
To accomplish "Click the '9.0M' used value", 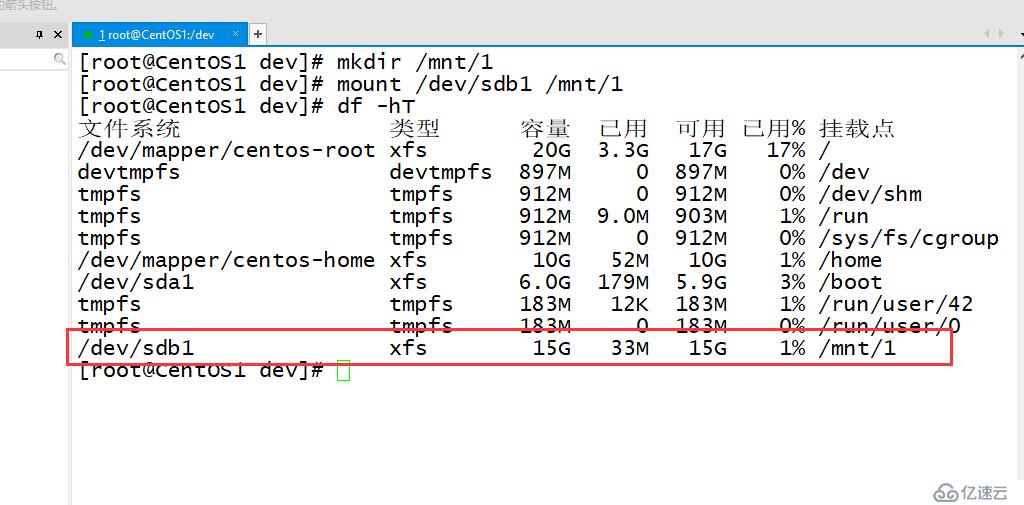I will point(624,216).
